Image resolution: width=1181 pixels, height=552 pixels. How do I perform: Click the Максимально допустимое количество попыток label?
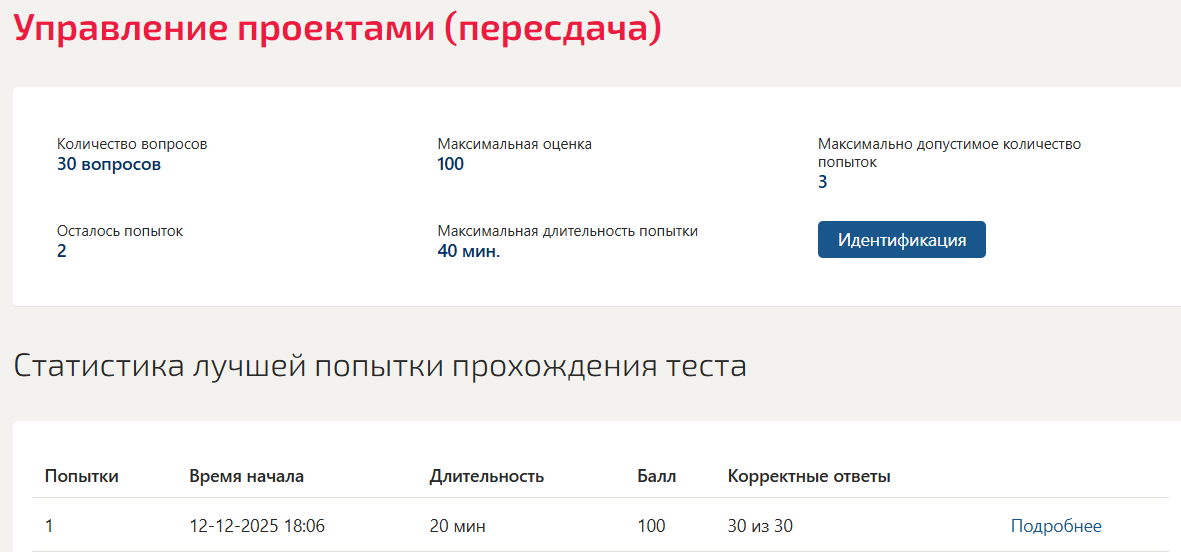(x=950, y=153)
